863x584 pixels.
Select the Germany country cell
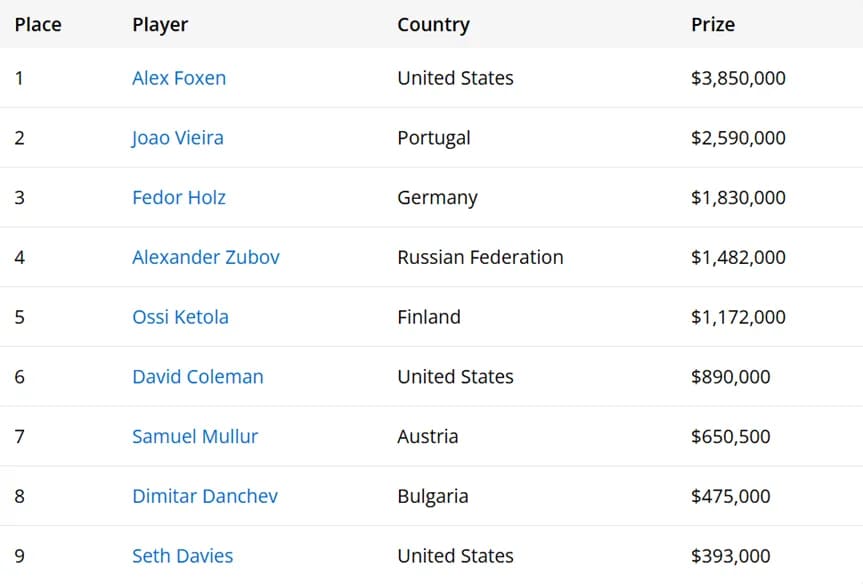coord(438,198)
